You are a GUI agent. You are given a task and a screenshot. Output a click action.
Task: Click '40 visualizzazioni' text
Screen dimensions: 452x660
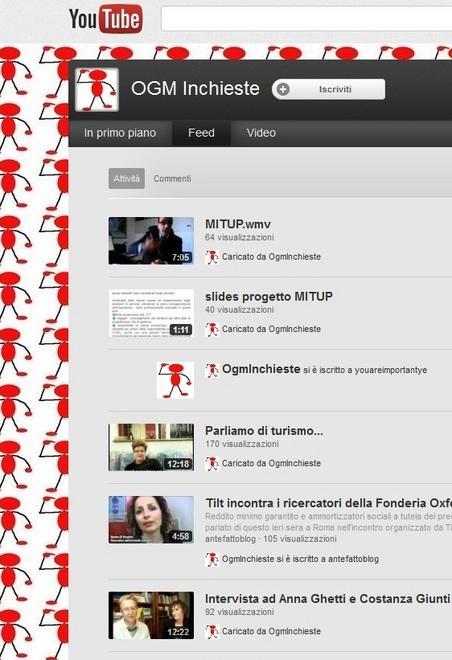[239, 310]
